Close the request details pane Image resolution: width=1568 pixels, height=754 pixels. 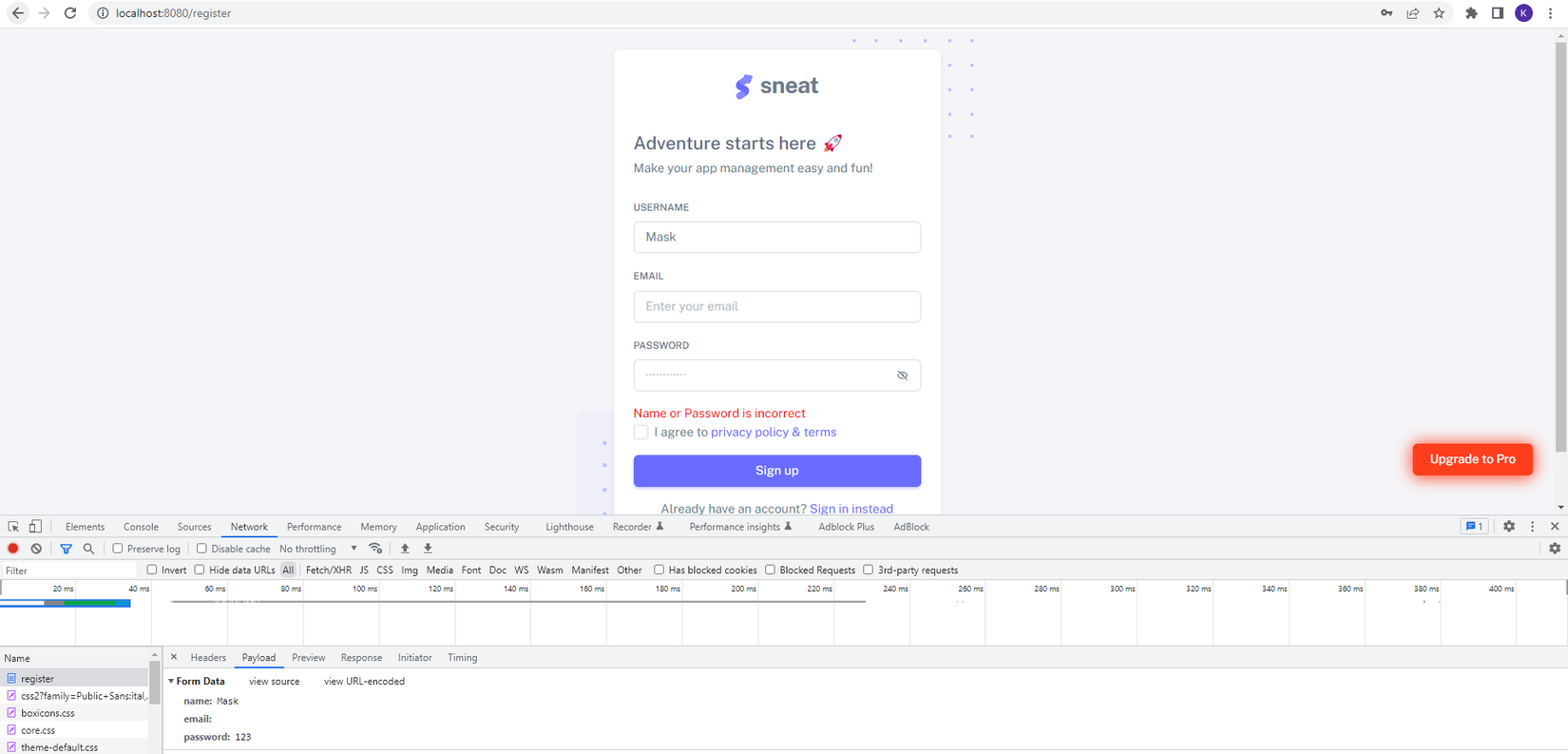coord(174,657)
